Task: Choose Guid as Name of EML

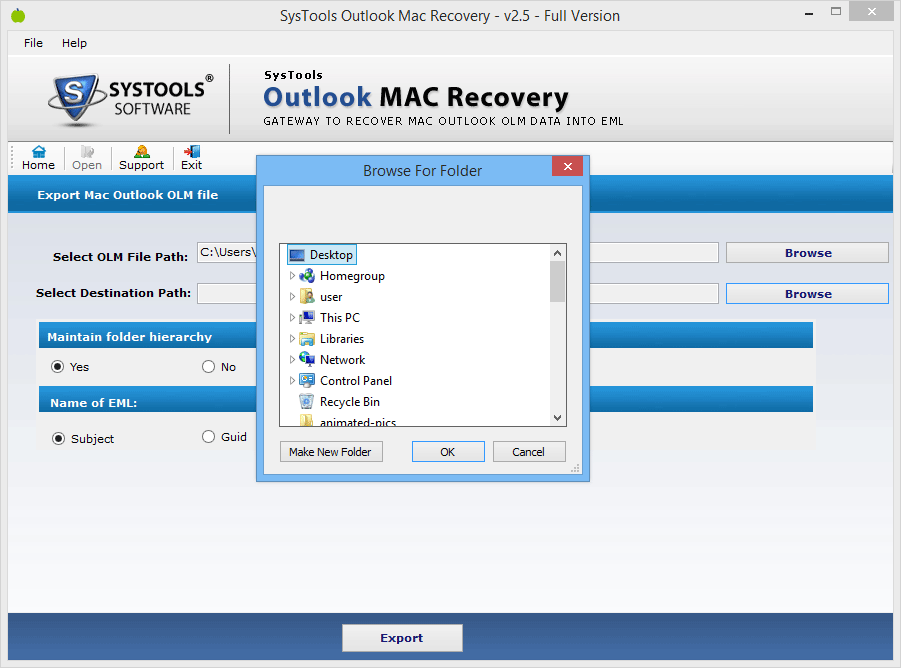Action: click(x=208, y=437)
